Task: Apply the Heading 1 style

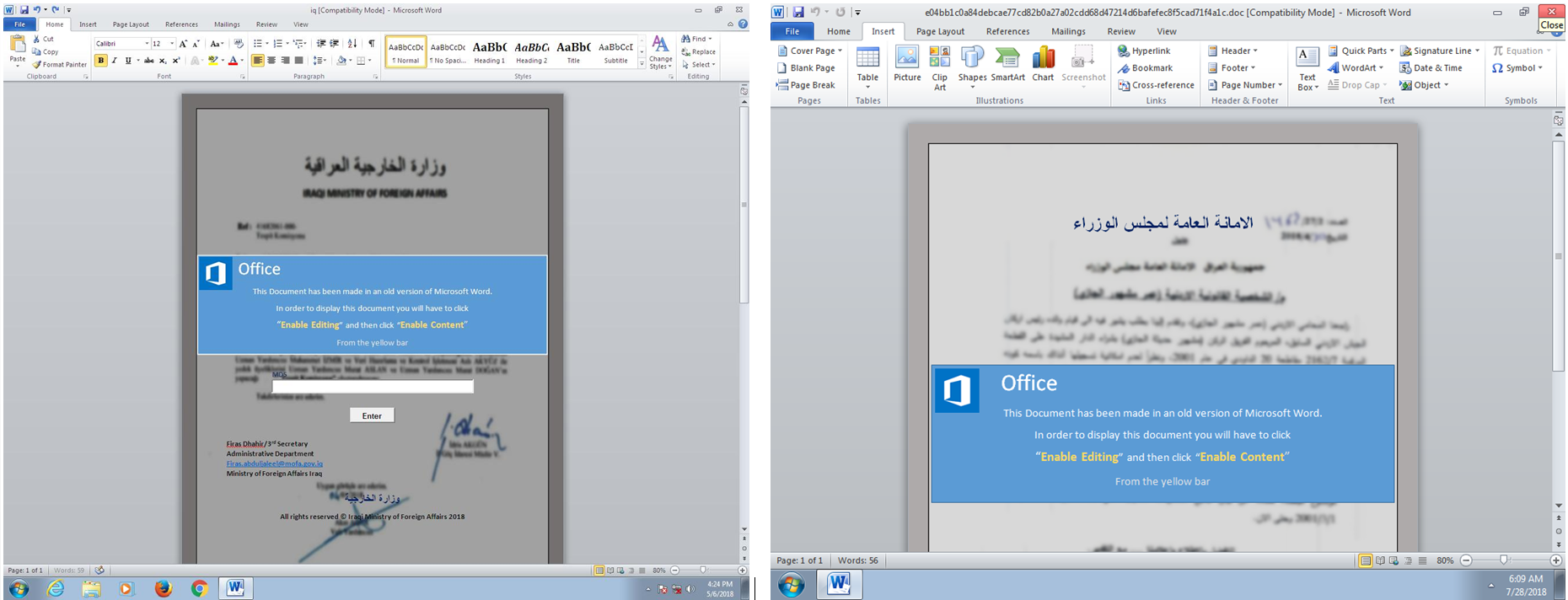Action: [x=490, y=51]
